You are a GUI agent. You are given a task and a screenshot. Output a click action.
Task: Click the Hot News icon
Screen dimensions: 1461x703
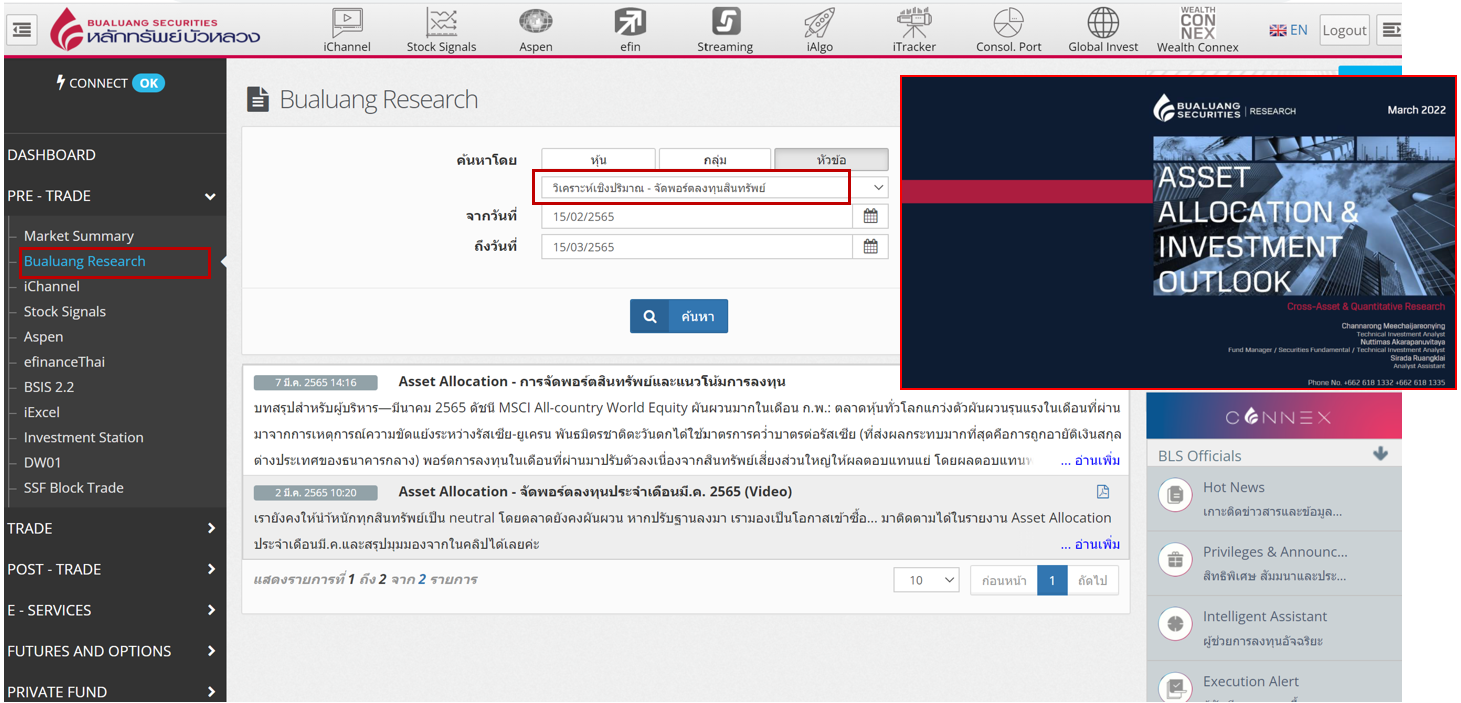coord(1175,495)
